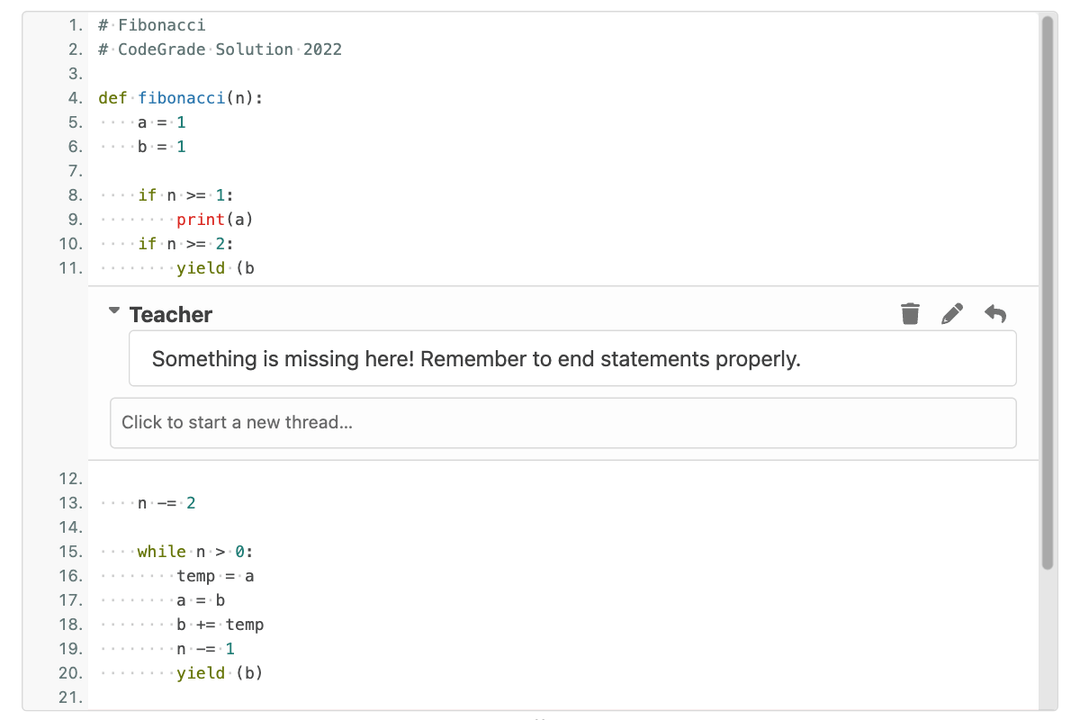Image resolution: width=1080 pixels, height=720 pixels.
Task: Click line number 13 beside n -= 2
Action: pyautogui.click(x=70, y=502)
